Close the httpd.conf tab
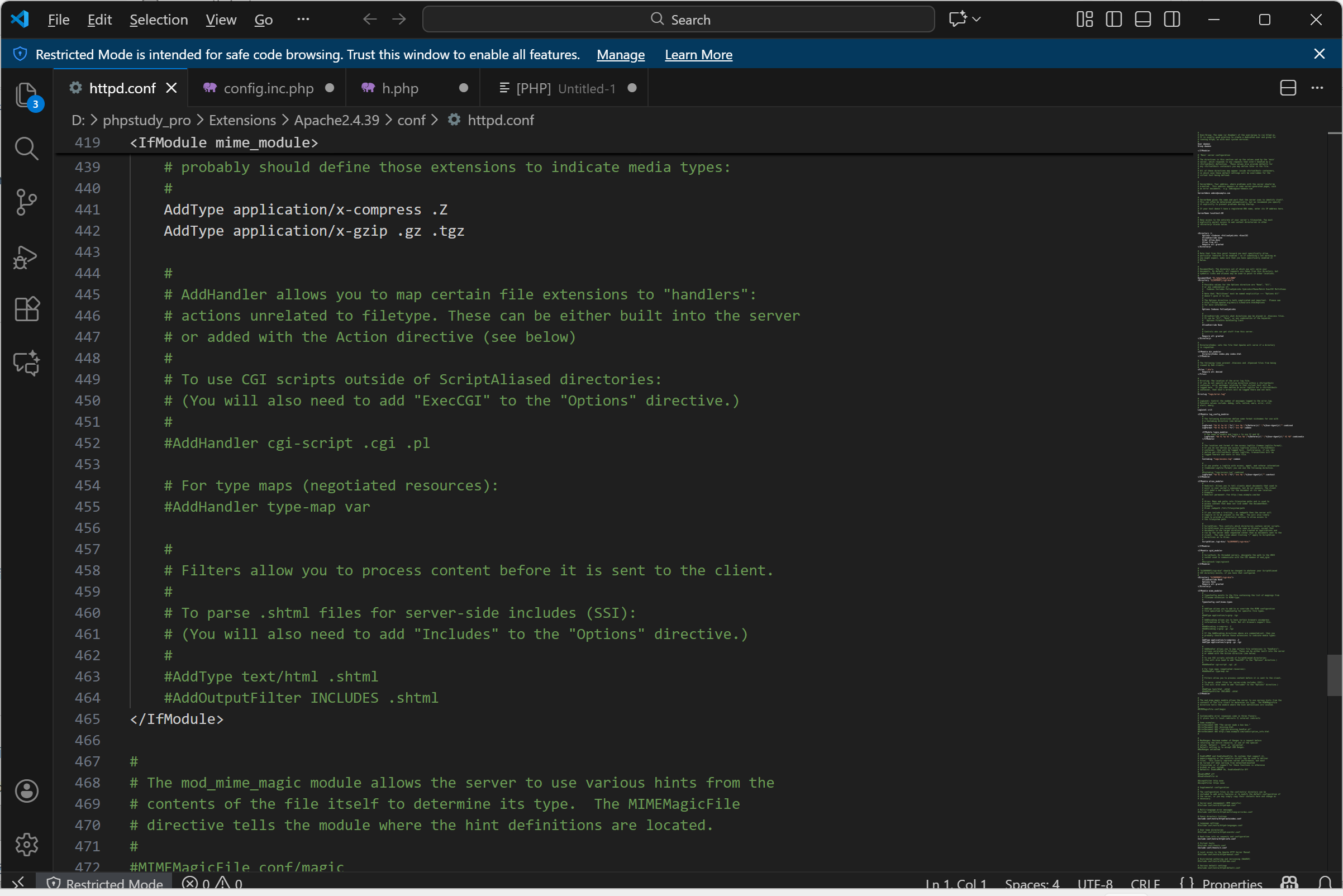1343x896 pixels. tap(171, 88)
